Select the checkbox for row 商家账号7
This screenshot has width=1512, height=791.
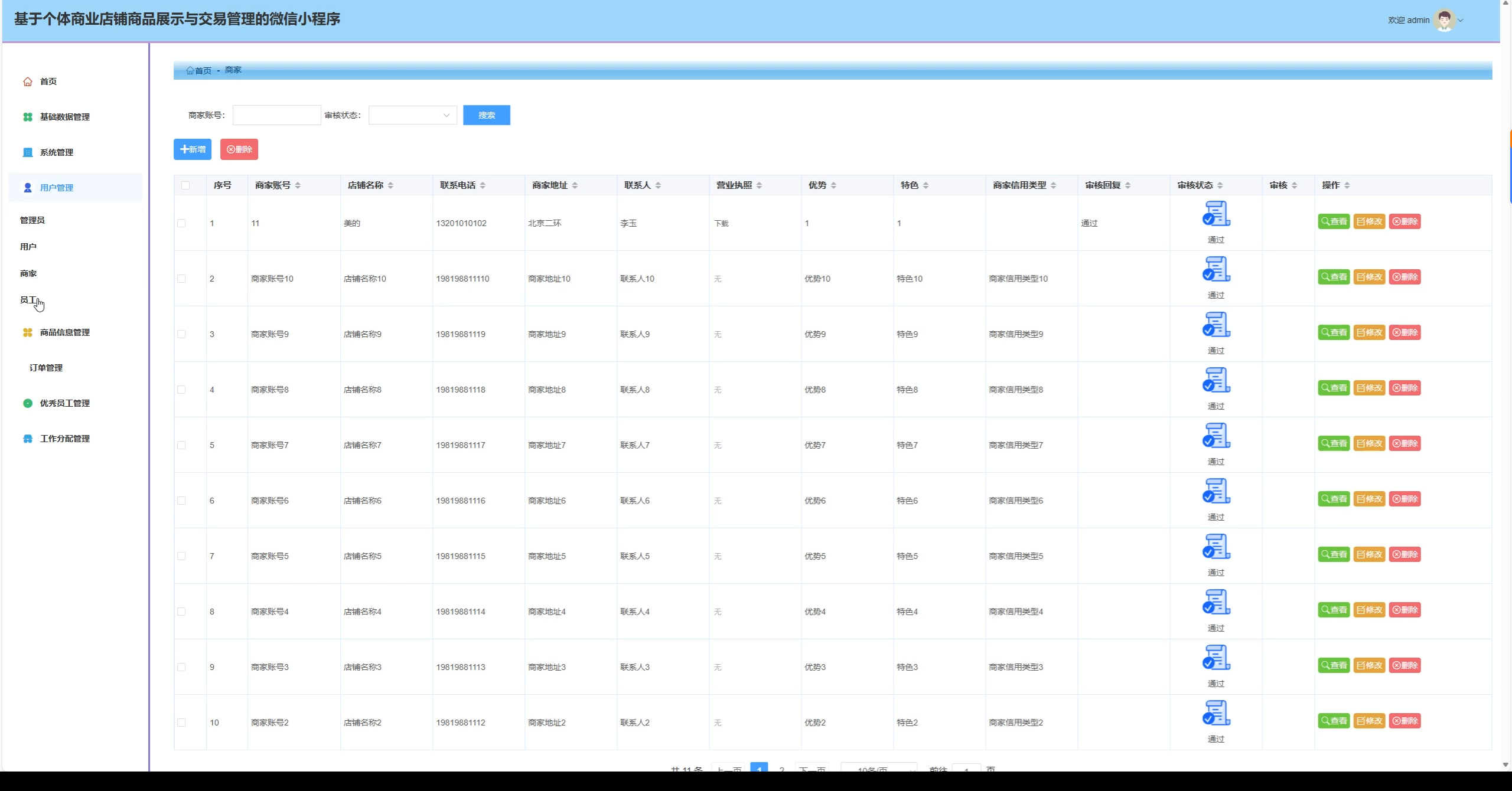point(181,445)
